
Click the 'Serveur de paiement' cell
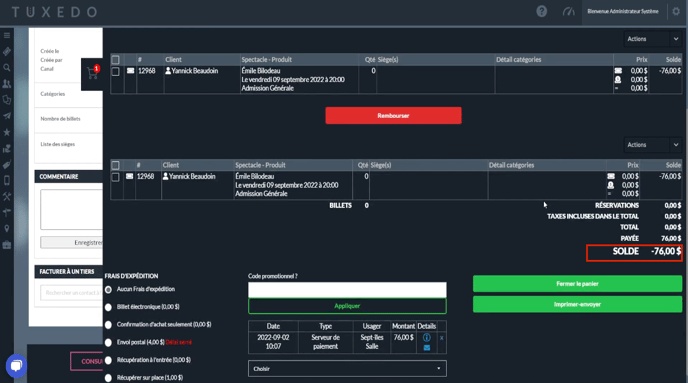(x=326, y=342)
